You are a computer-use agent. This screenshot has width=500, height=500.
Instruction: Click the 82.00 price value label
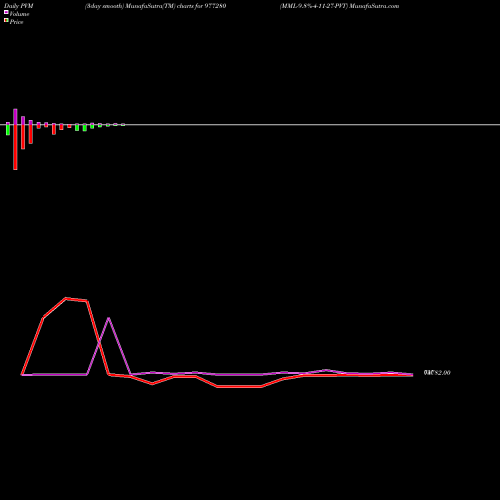point(437,373)
